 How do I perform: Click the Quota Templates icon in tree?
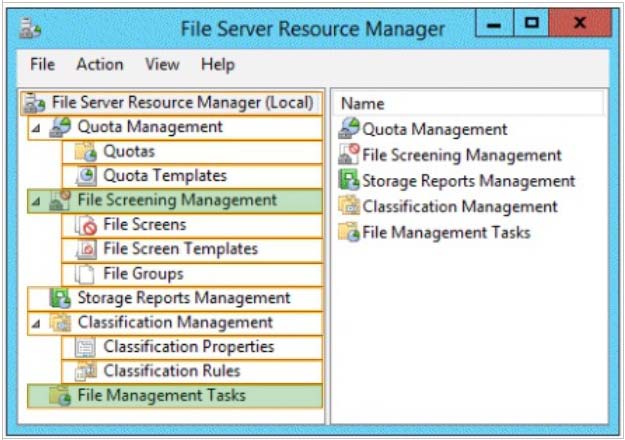pos(86,176)
